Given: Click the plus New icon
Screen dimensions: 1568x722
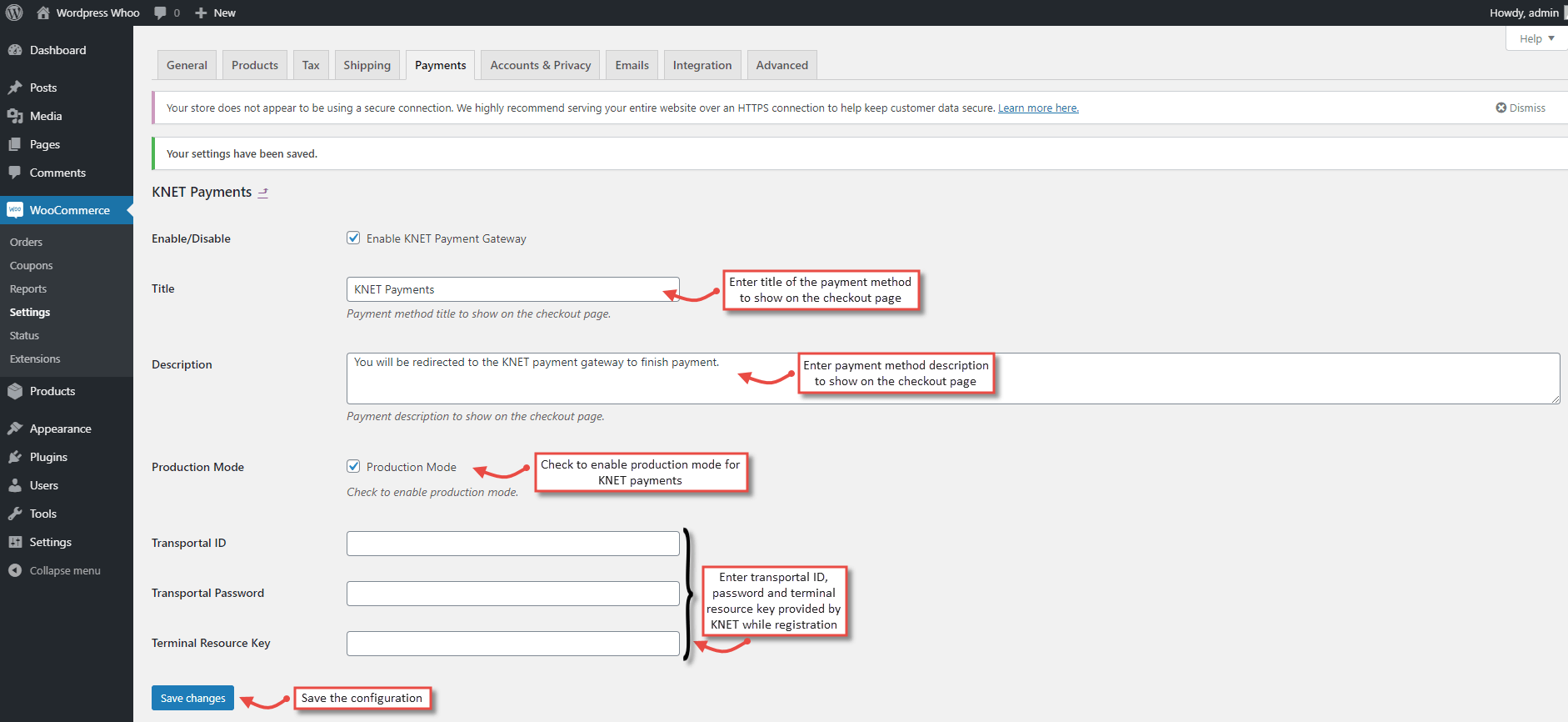Looking at the screenshot, I should click(x=201, y=13).
